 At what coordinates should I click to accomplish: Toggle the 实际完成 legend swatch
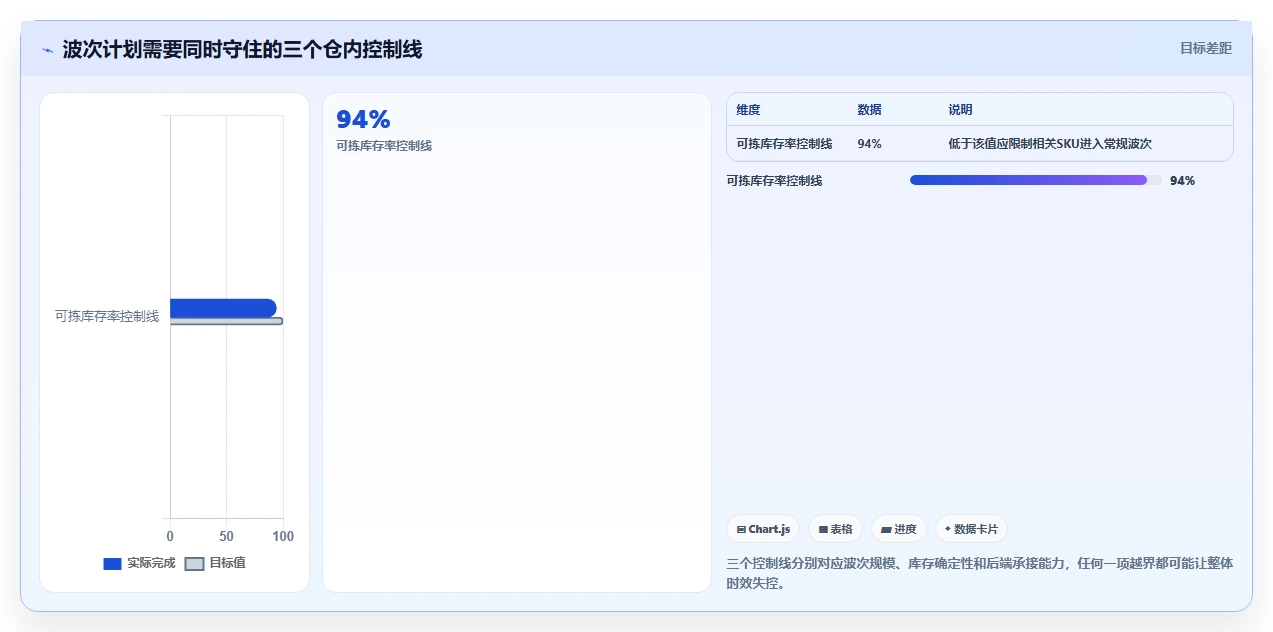(x=112, y=563)
